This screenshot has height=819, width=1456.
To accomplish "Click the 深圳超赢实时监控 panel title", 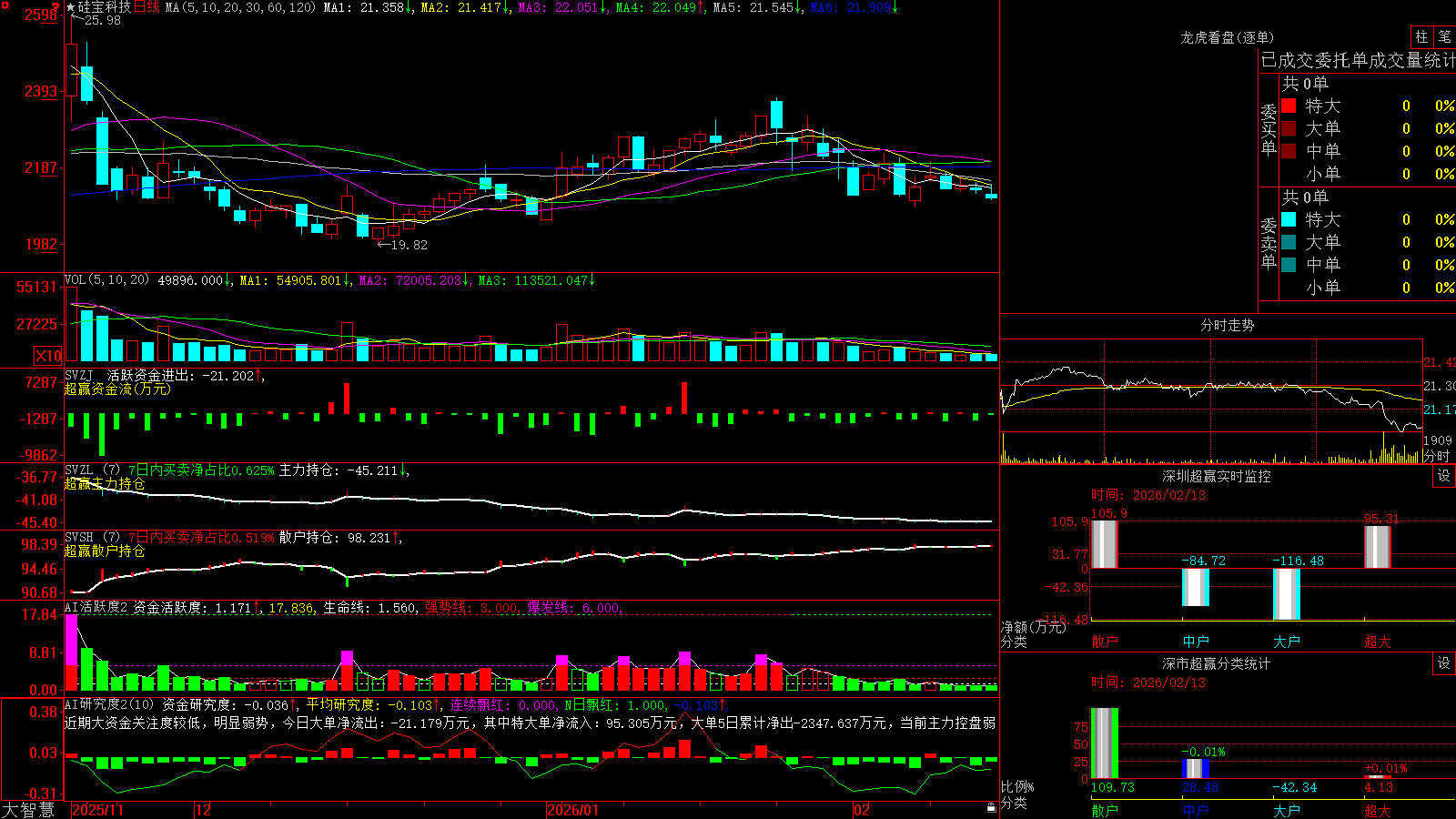I will pyautogui.click(x=1216, y=476).
